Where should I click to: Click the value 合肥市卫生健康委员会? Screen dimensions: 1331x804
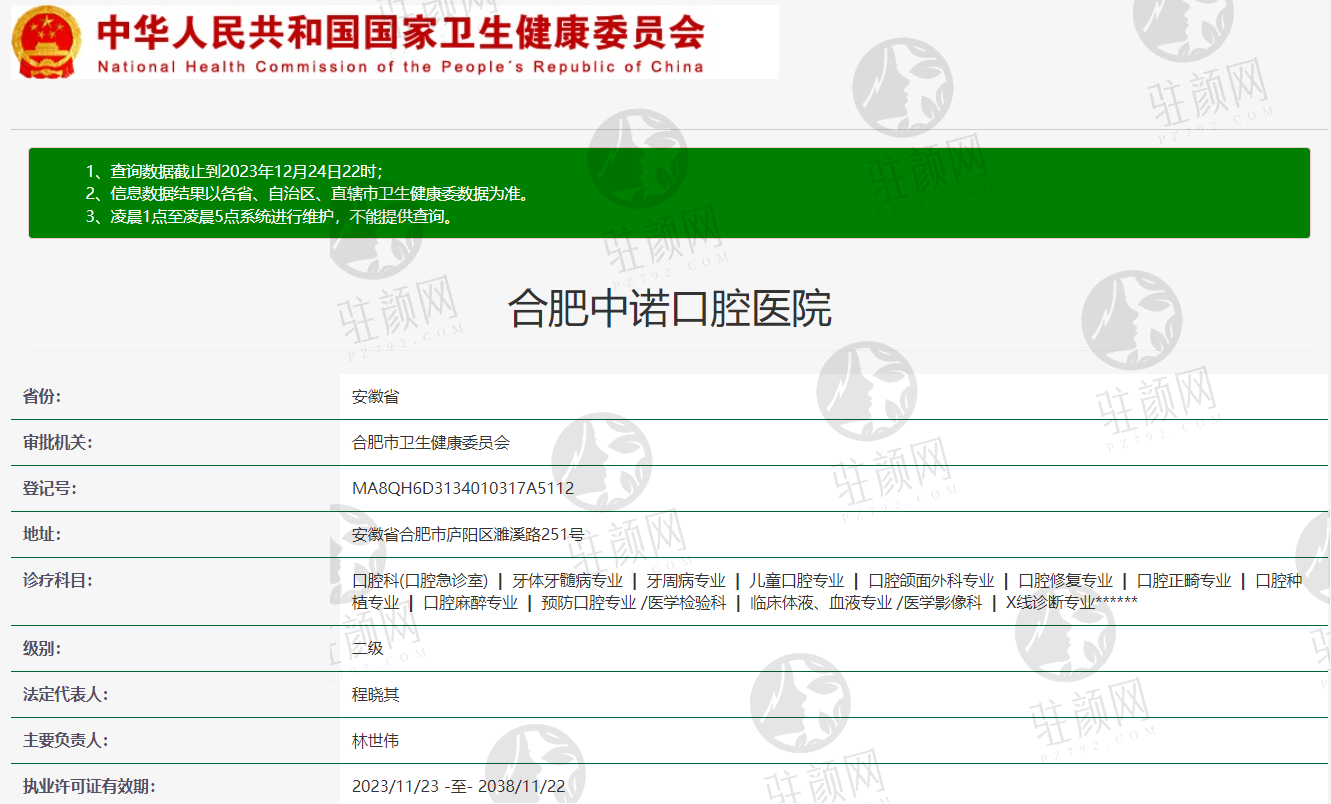pyautogui.click(x=431, y=443)
